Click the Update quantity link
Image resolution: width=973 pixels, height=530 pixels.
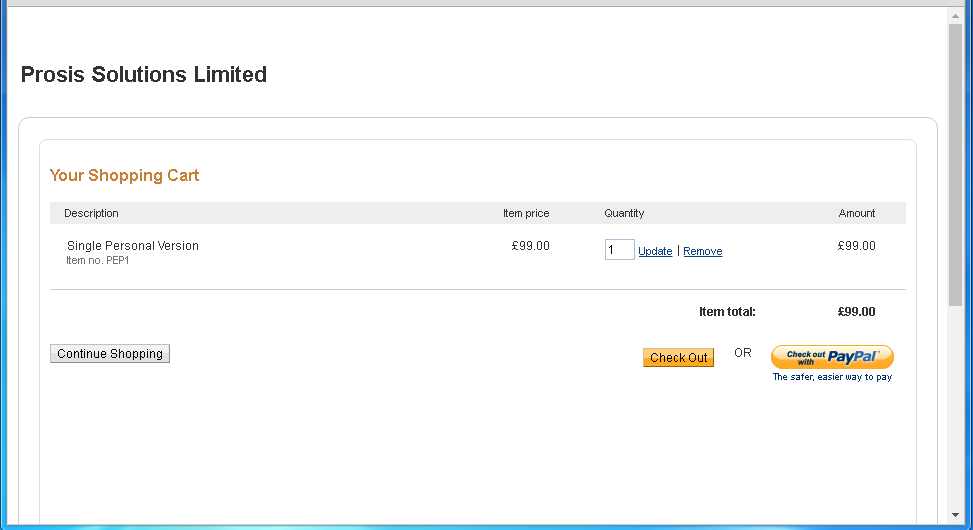655,251
